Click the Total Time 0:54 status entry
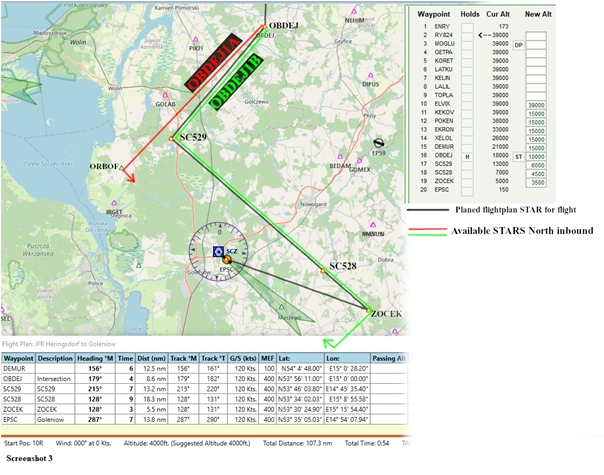604x475 pixels. [367, 443]
